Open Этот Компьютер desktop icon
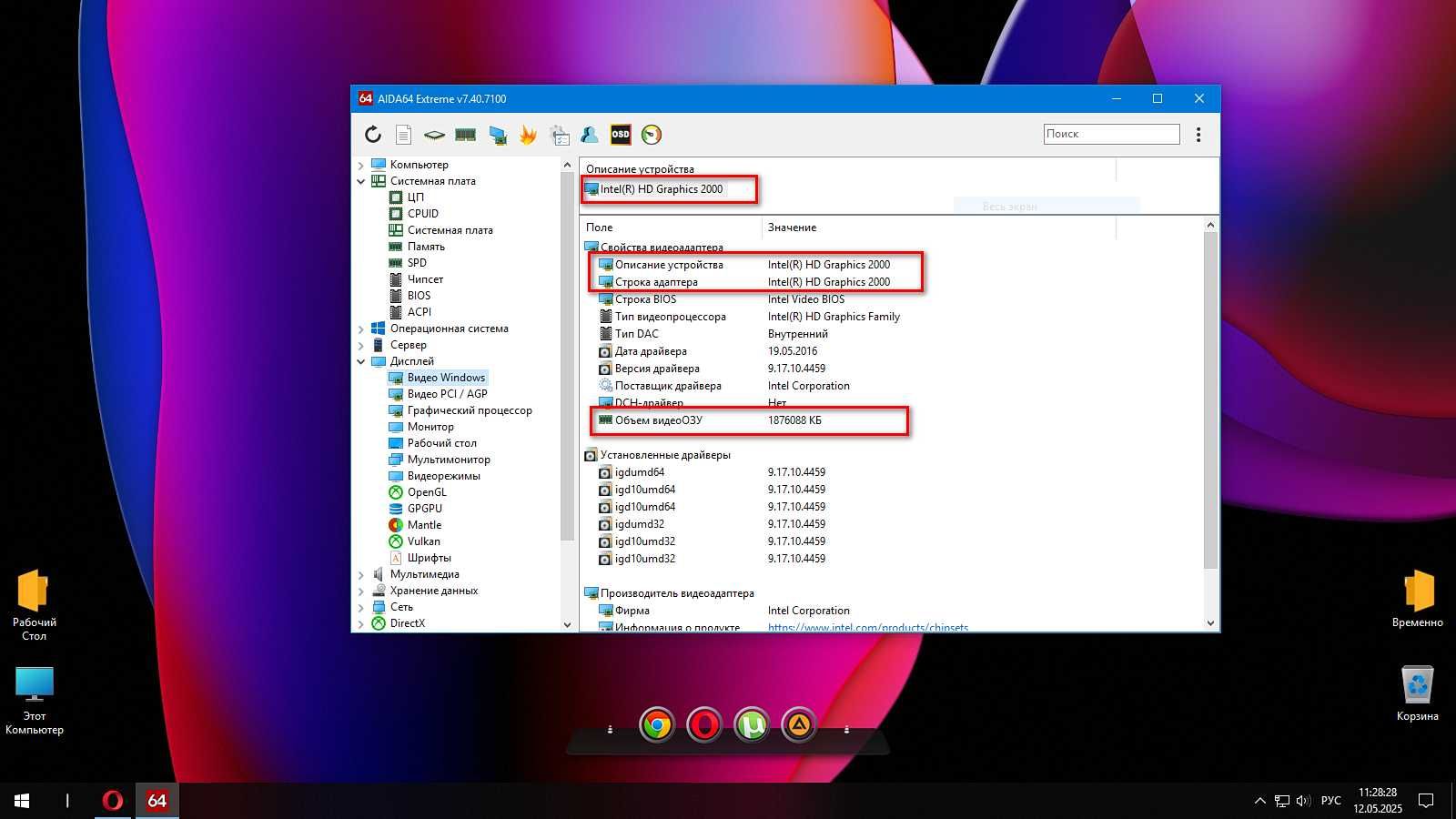This screenshot has height=819, width=1456. (x=35, y=701)
